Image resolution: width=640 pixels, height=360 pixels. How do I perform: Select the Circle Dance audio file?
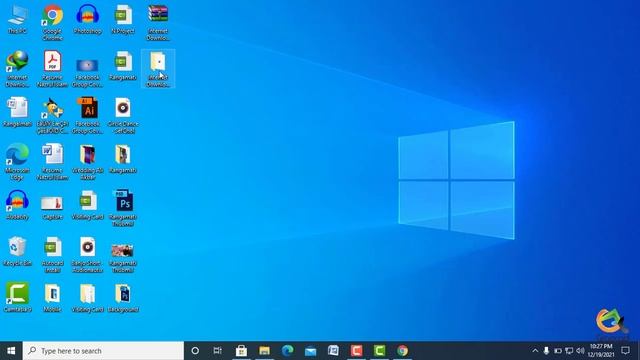click(123, 115)
